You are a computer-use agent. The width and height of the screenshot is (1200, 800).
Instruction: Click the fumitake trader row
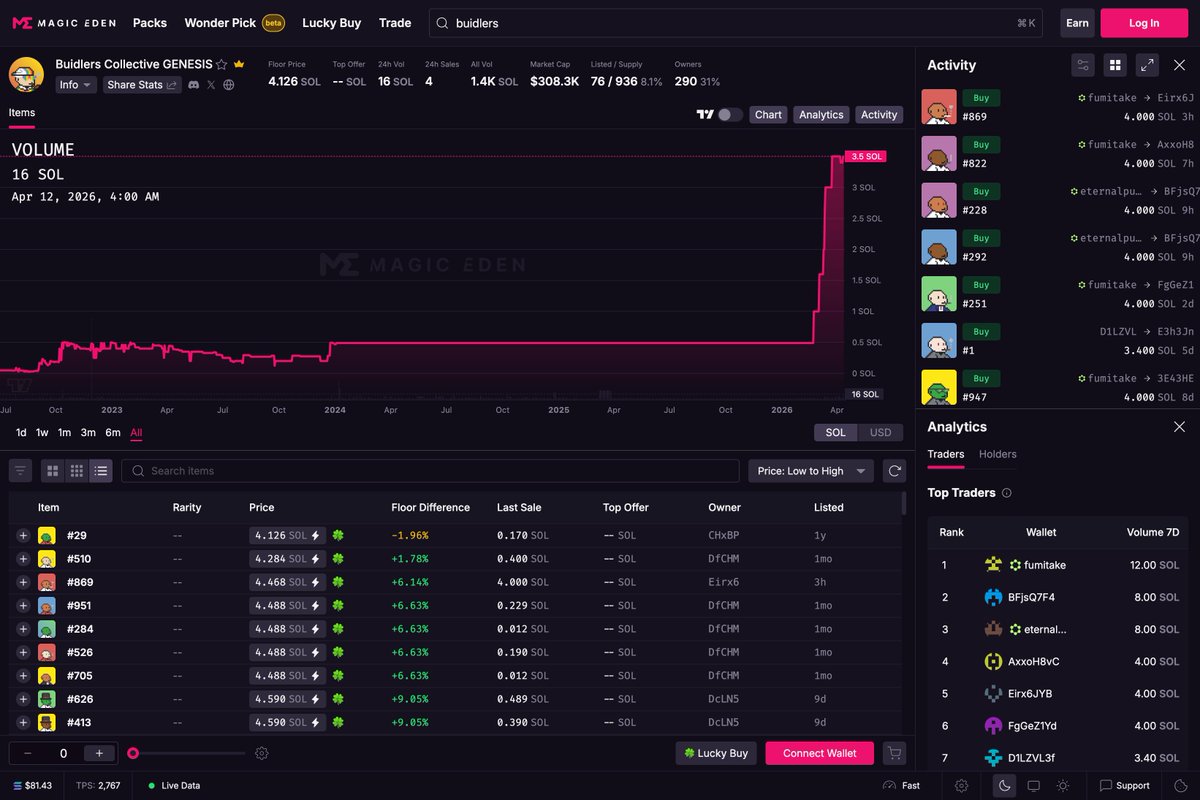click(x=1060, y=565)
